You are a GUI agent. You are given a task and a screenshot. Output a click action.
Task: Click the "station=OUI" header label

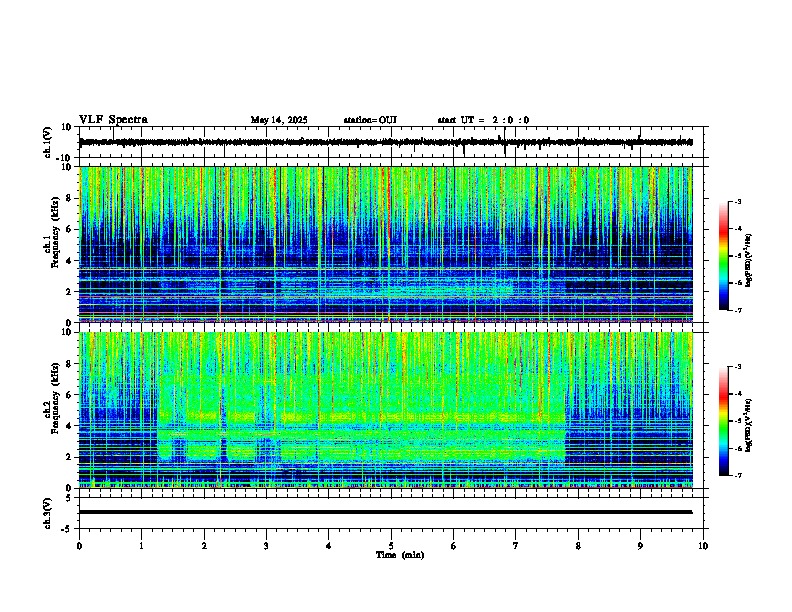pyautogui.click(x=370, y=120)
